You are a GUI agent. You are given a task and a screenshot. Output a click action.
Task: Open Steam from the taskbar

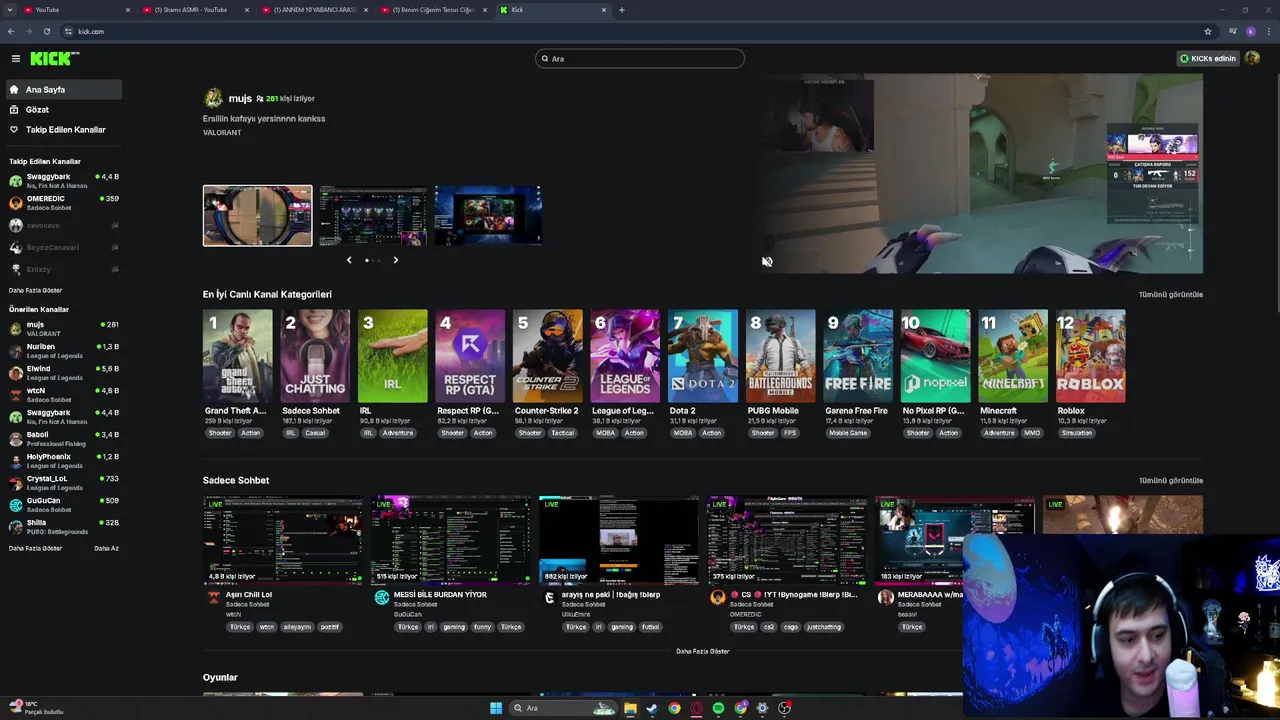[652, 708]
